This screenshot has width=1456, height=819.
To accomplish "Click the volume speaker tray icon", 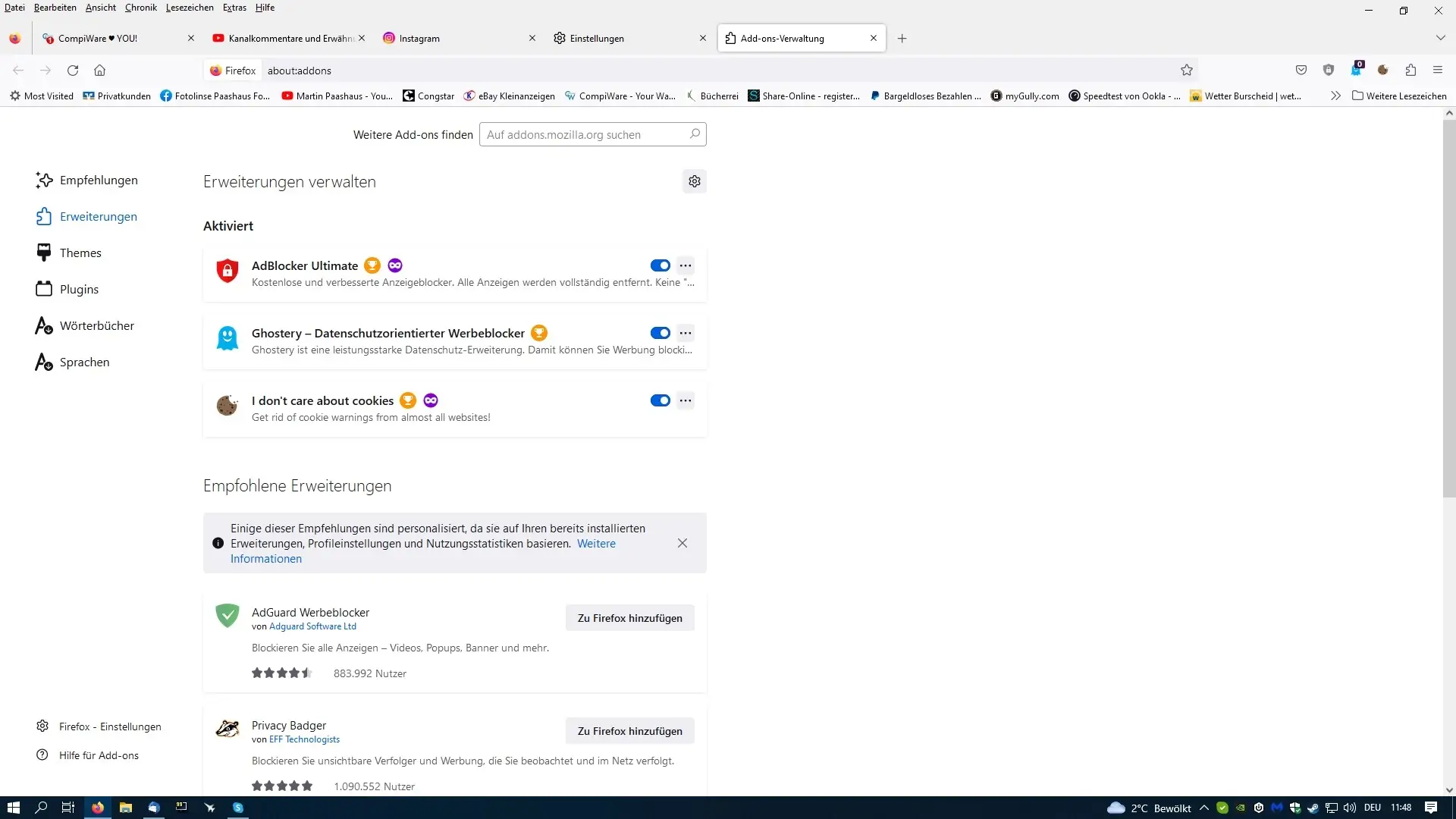I will [1350, 808].
